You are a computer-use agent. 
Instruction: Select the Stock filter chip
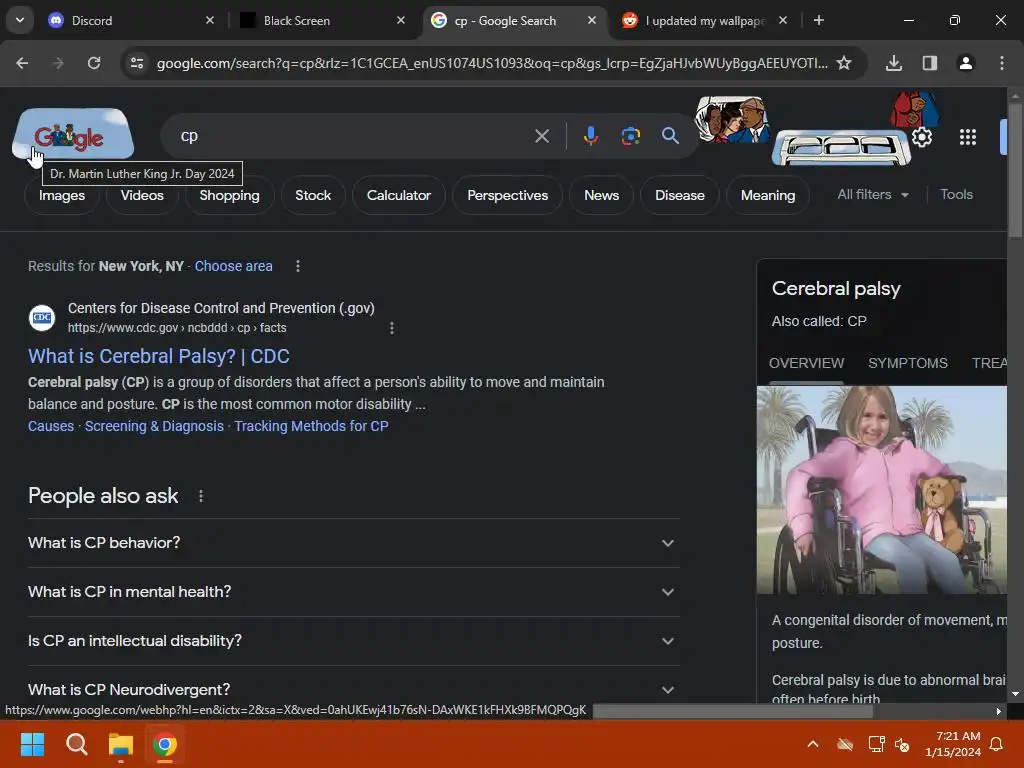[x=313, y=195]
